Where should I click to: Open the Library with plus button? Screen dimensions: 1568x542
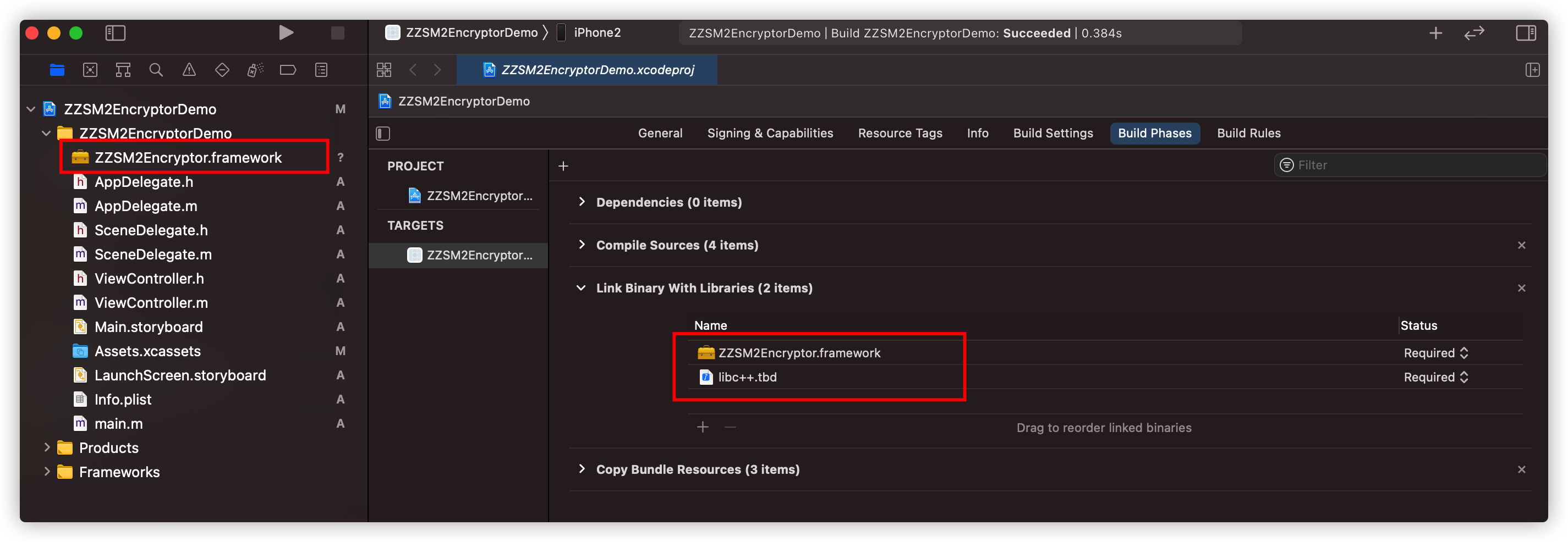(x=1436, y=33)
